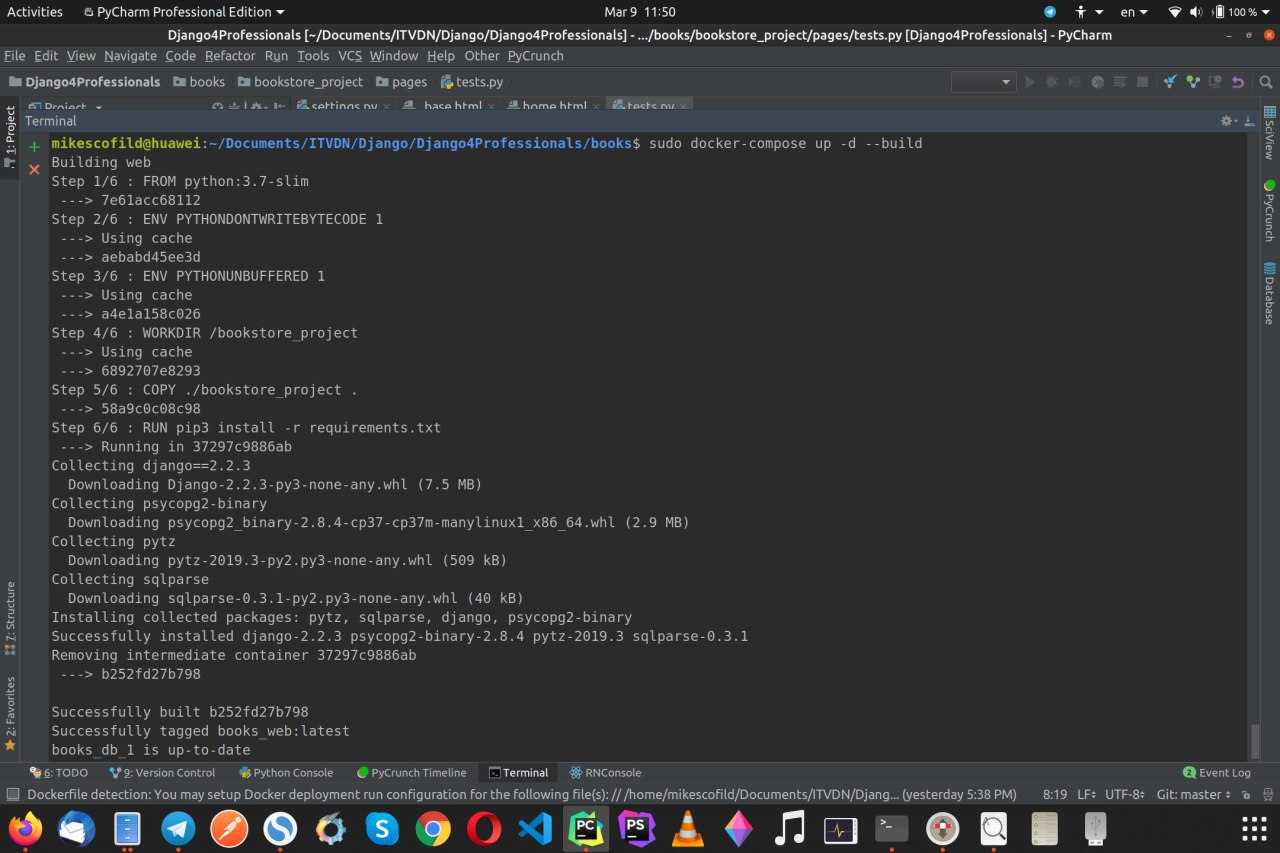
Task: Select the Terminal bottom tab
Action: click(x=518, y=772)
